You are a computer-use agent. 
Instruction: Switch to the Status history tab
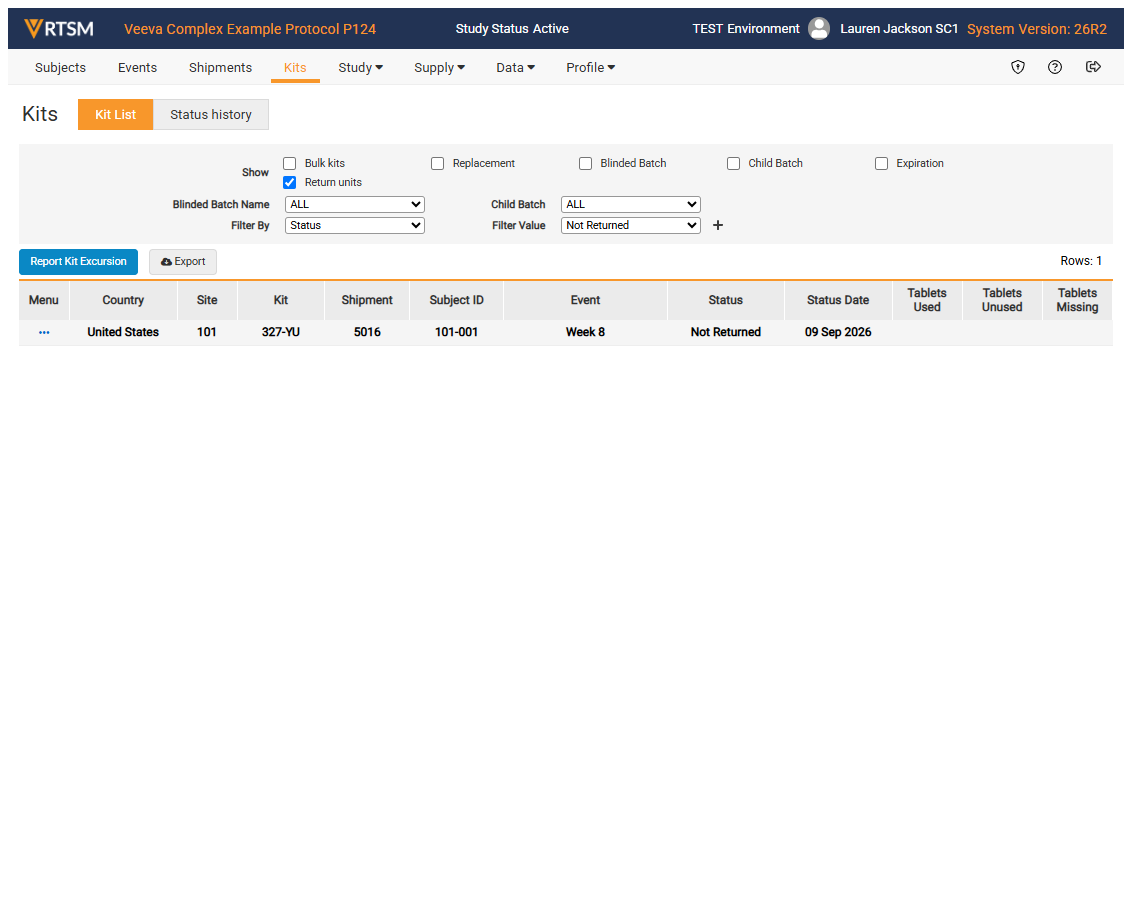coord(211,115)
